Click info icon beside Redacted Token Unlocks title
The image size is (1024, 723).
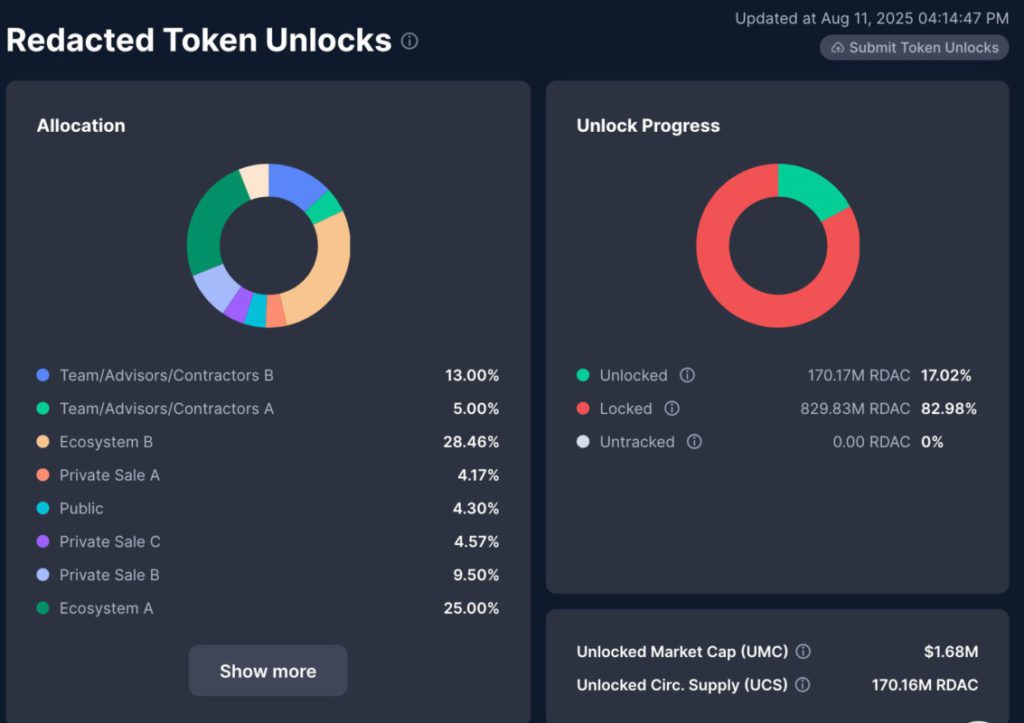[x=410, y=41]
